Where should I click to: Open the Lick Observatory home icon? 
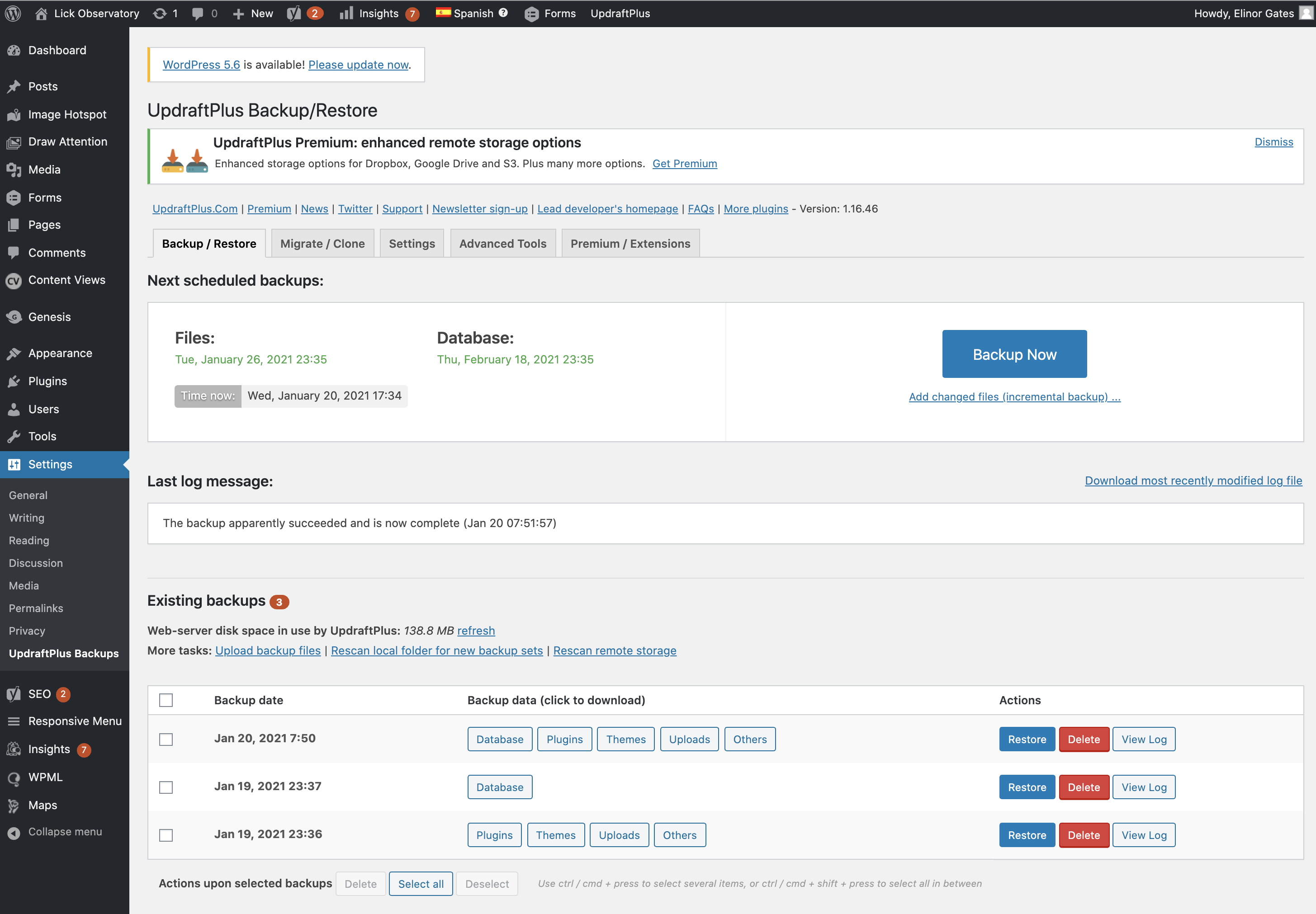pos(41,13)
